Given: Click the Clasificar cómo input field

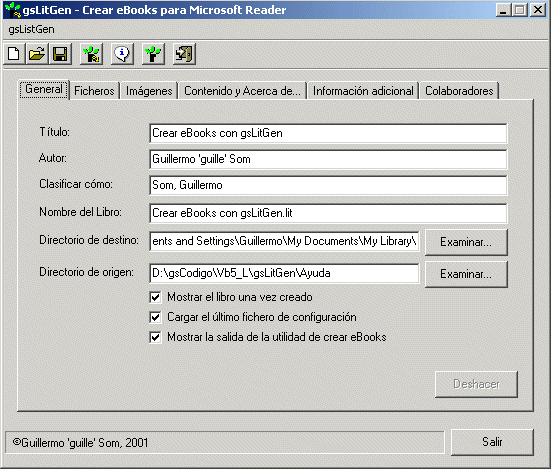Looking at the screenshot, I should 328,185.
